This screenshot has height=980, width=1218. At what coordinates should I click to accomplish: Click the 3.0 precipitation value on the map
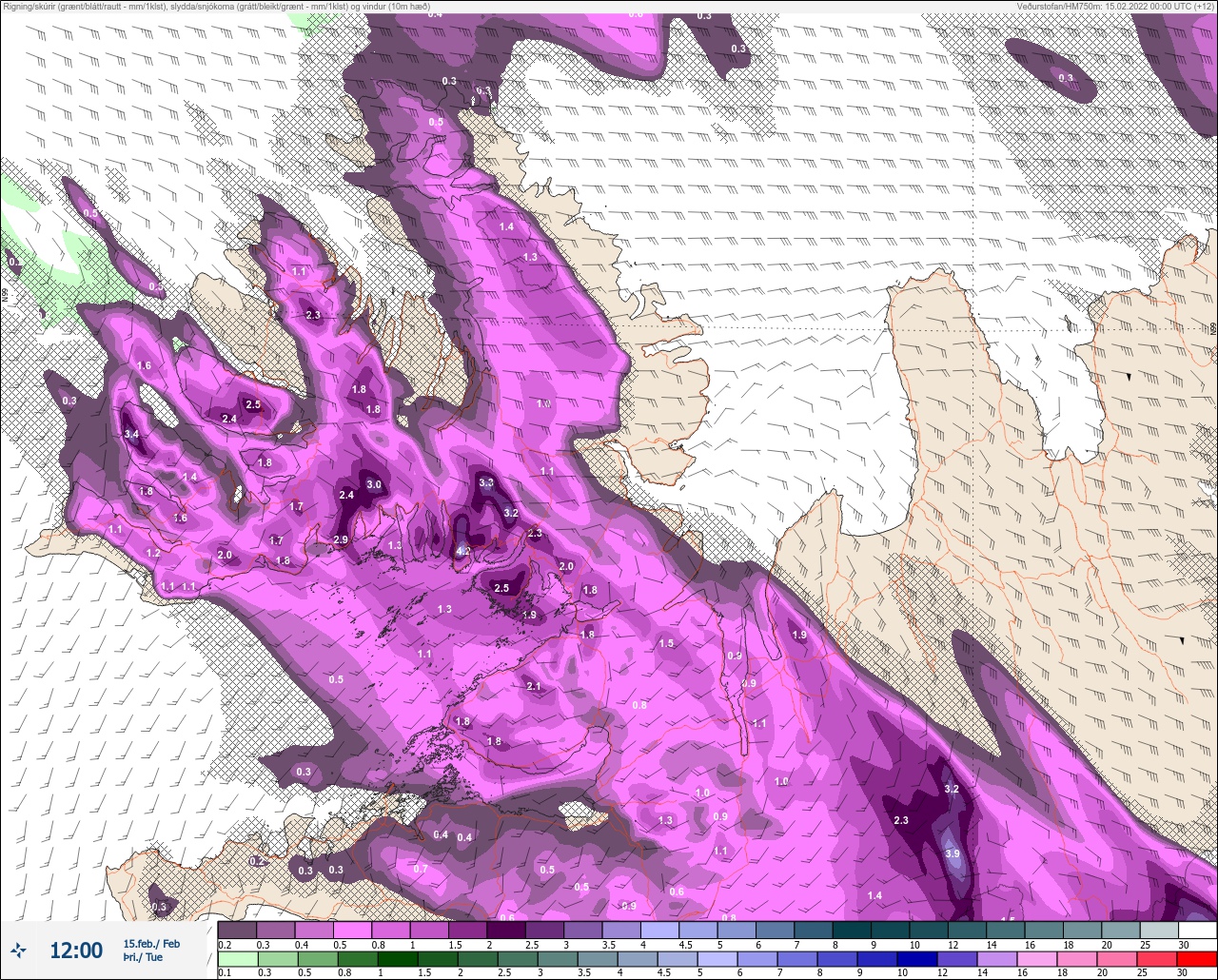point(374,484)
